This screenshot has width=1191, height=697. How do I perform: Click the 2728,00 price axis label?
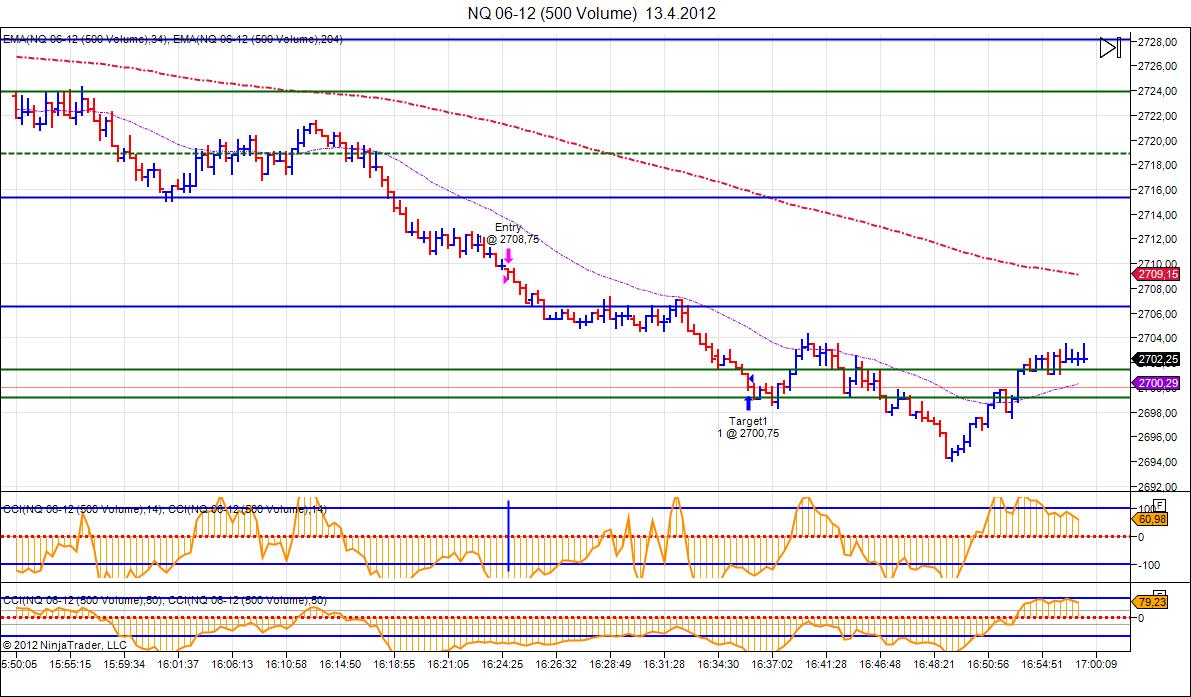(1157, 42)
